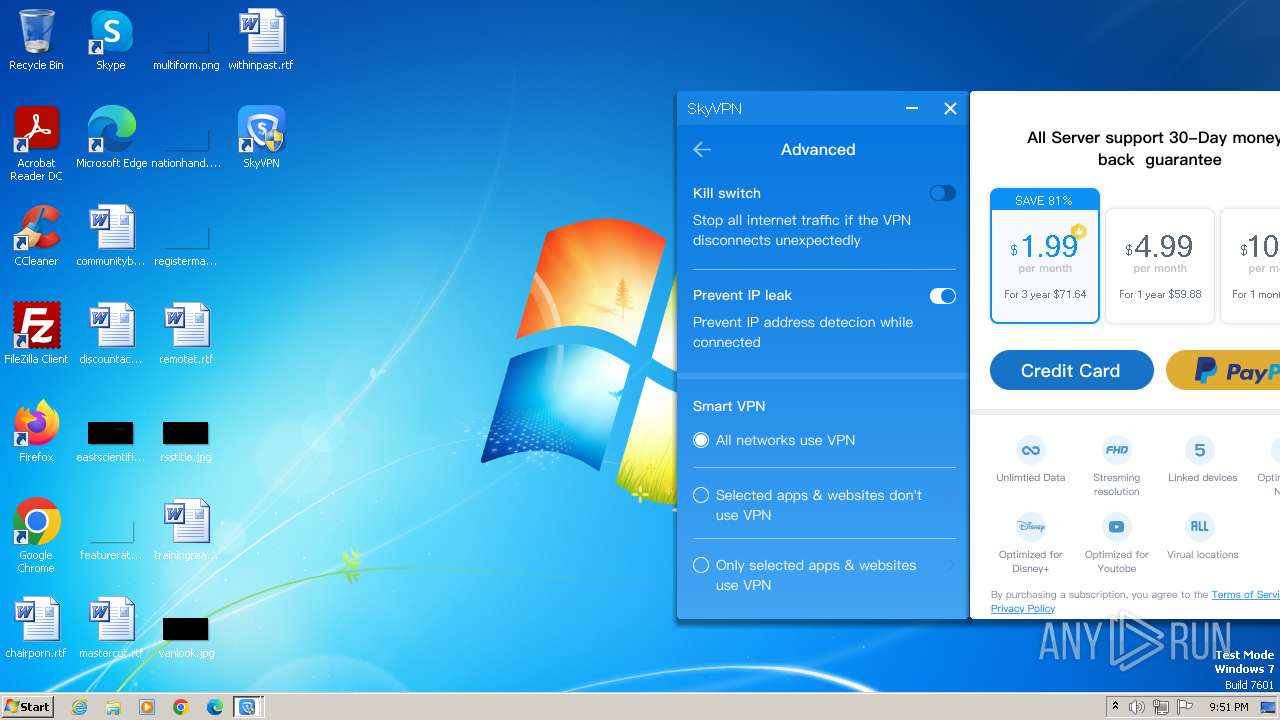1280x720 pixels.
Task: Select the $1.99 per month plan
Action: (1045, 256)
